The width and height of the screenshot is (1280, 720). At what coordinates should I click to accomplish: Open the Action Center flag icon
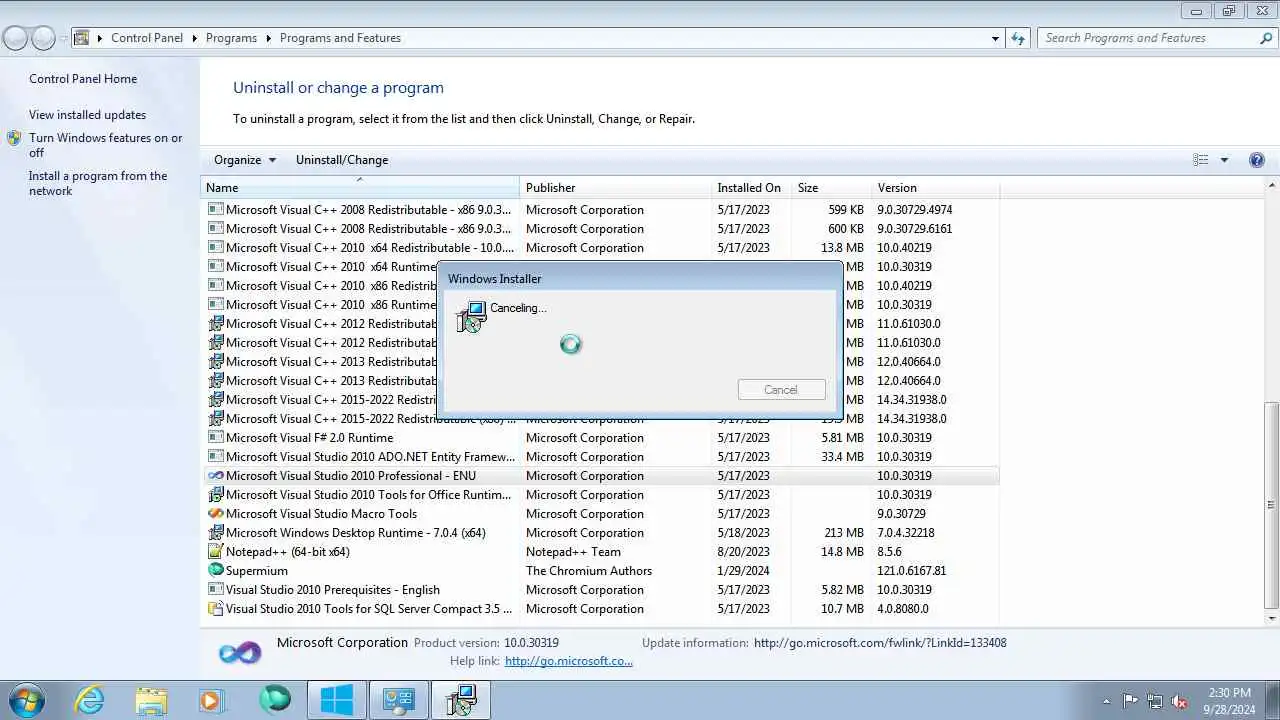(x=1130, y=701)
